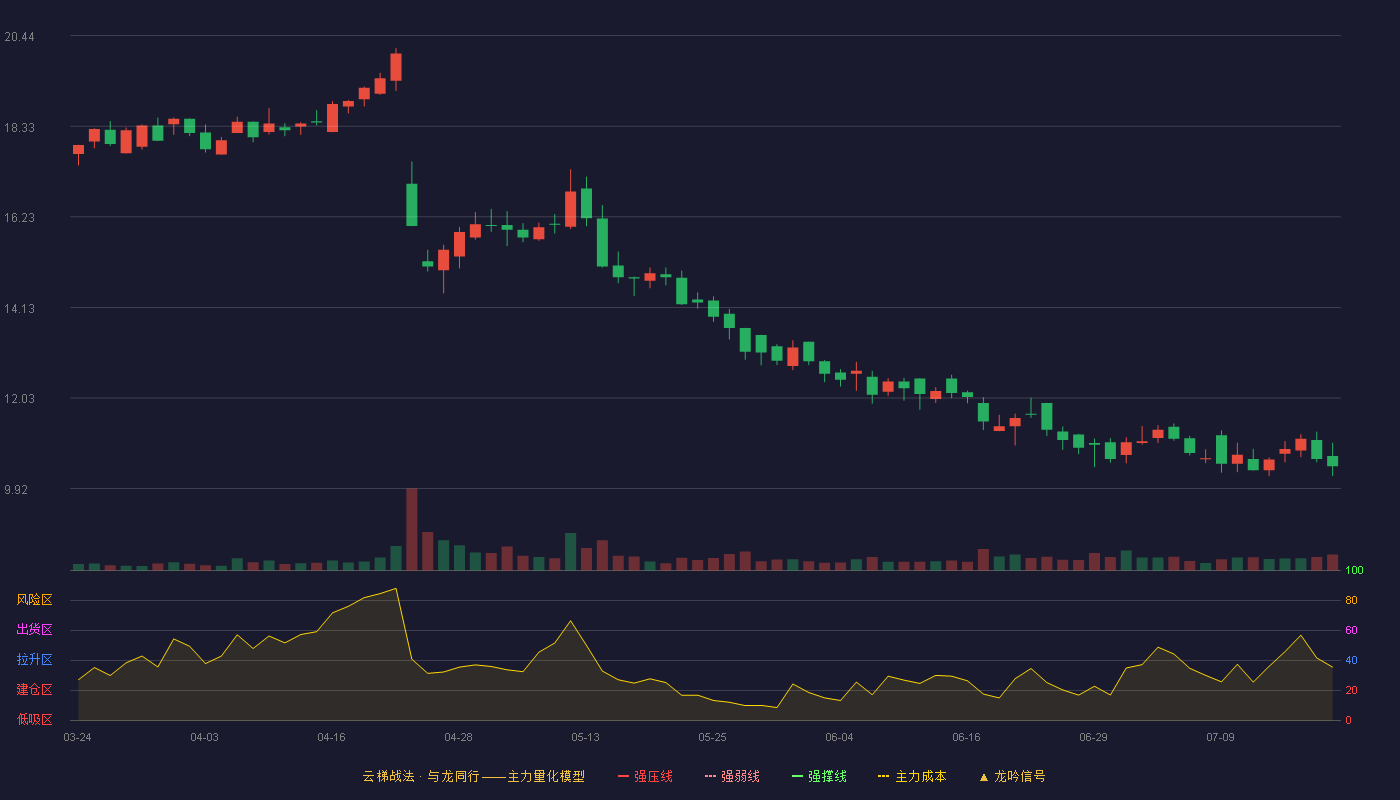Click the 06-04 date label
1400x800 pixels.
click(x=839, y=737)
